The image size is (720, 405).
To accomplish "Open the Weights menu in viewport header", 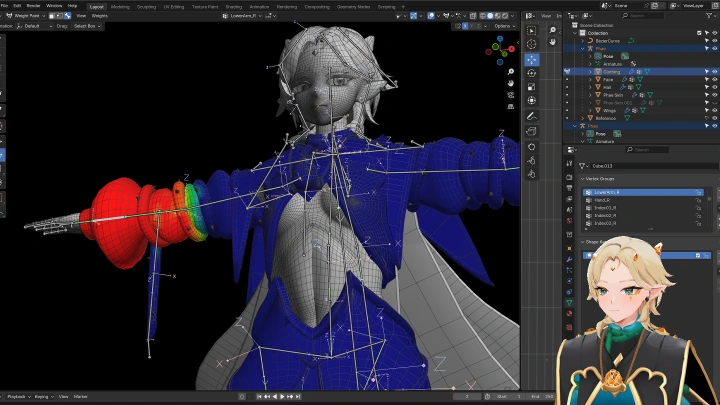I will tap(100, 16).
